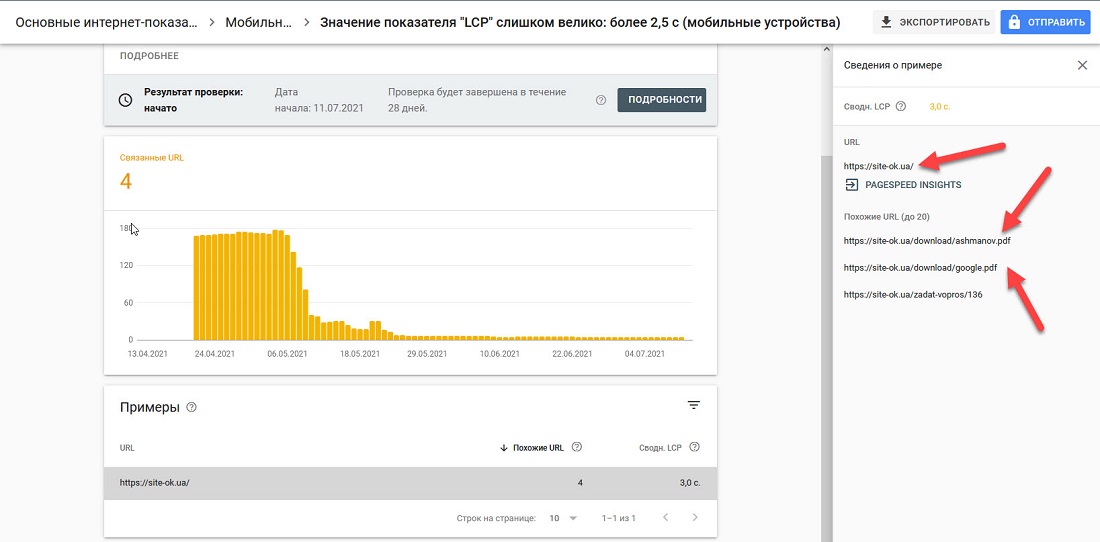Click help icon next to Сводн. LCP in side panel
1100x542 pixels.
tap(901, 106)
